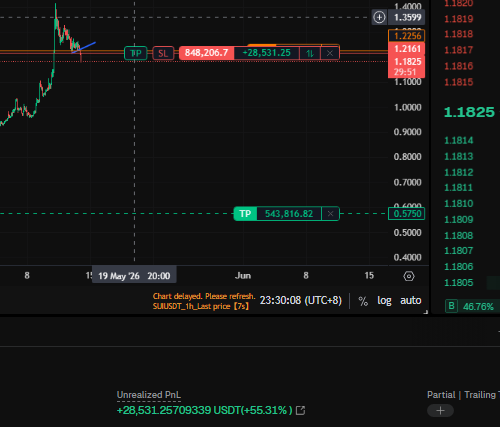Cancel the TP 543,816.82 order
The width and height of the screenshot is (500, 427).
click(x=330, y=214)
